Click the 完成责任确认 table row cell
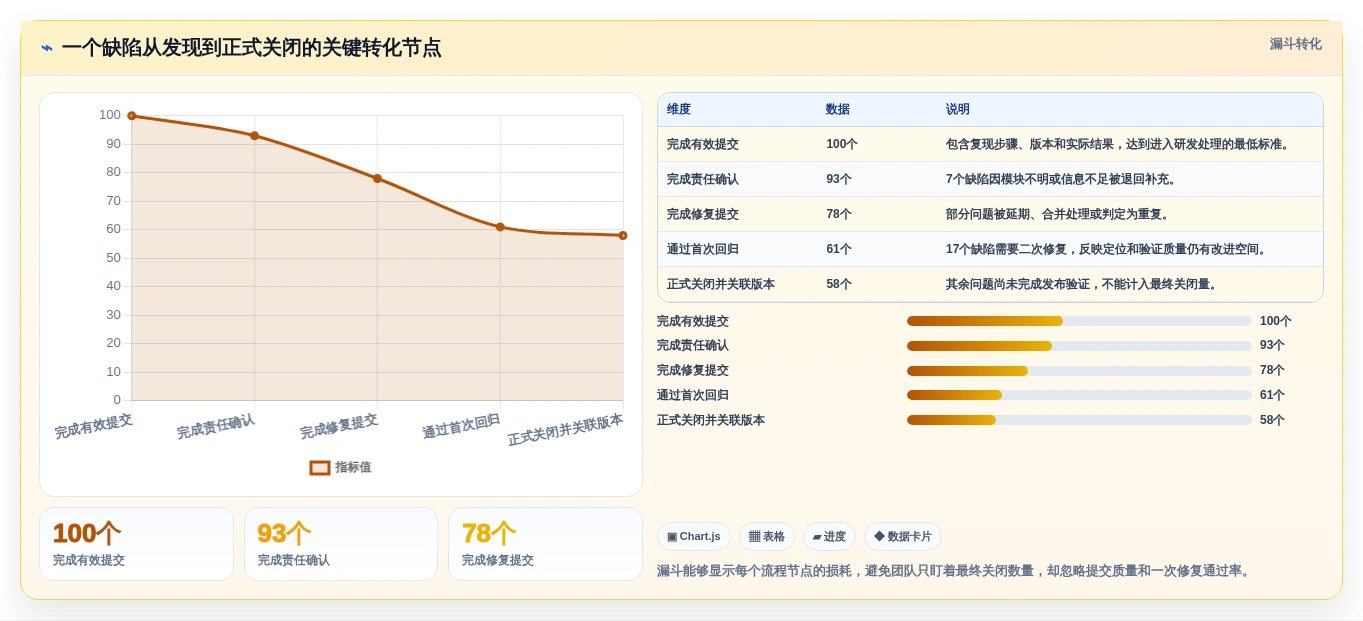The image size is (1363, 621). click(x=703, y=179)
